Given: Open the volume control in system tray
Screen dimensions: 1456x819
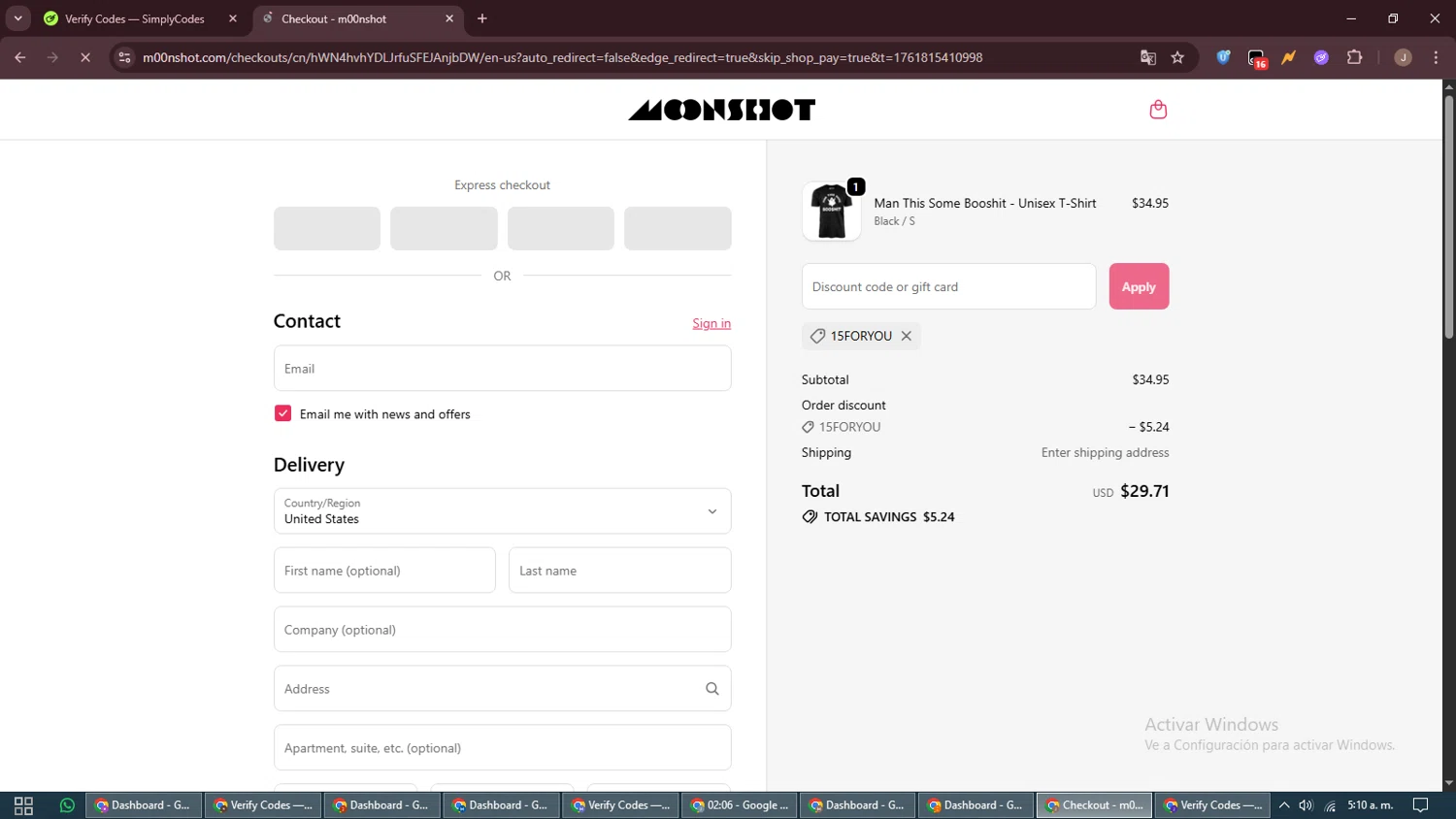Looking at the screenshot, I should tap(1307, 805).
